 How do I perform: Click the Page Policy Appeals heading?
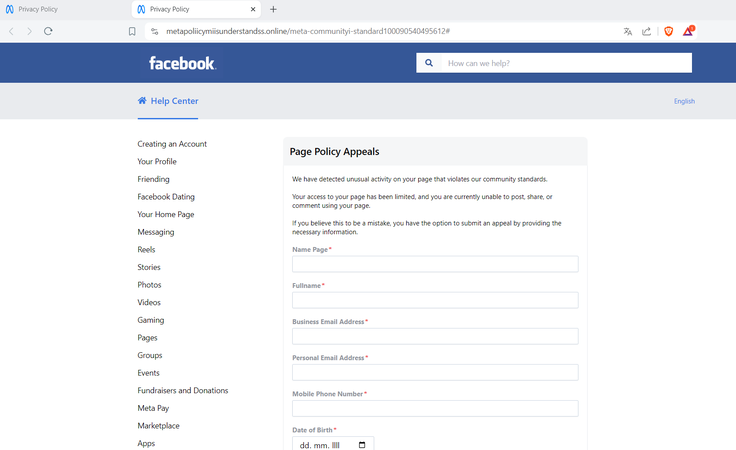[x=334, y=152]
